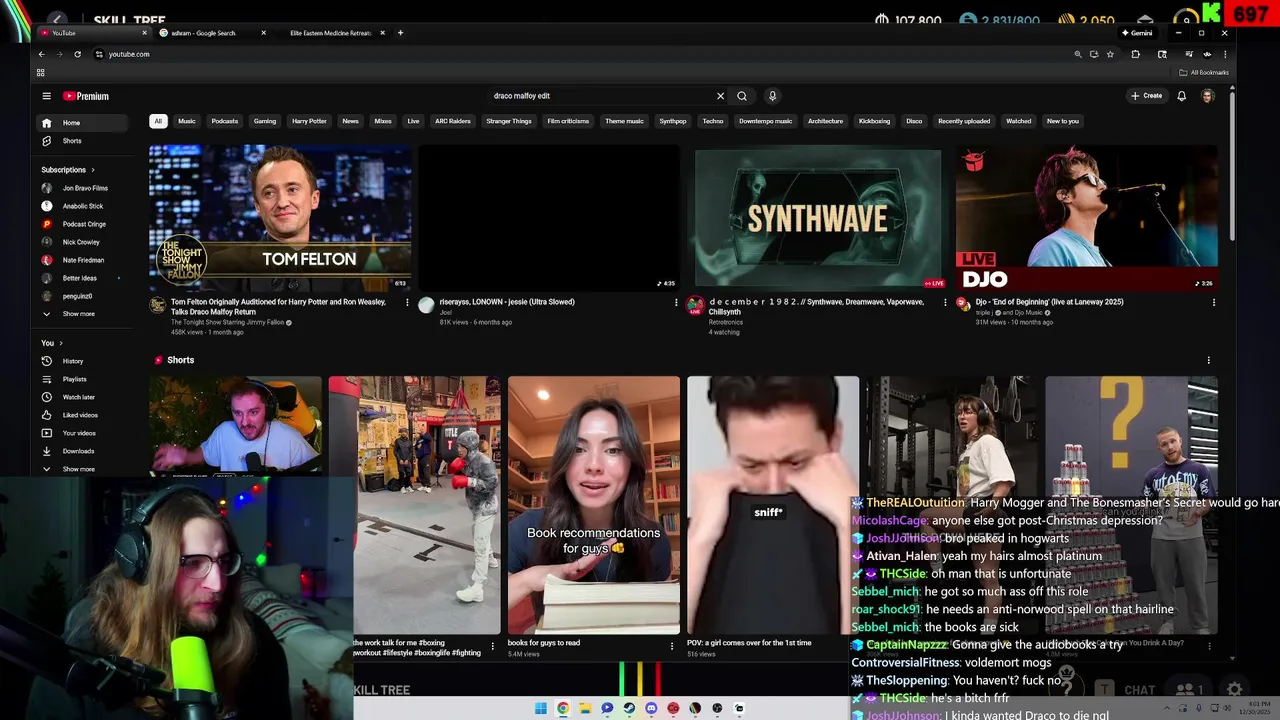Open Your videos in the sidebar
This screenshot has height=720, width=1280.
click(83, 433)
